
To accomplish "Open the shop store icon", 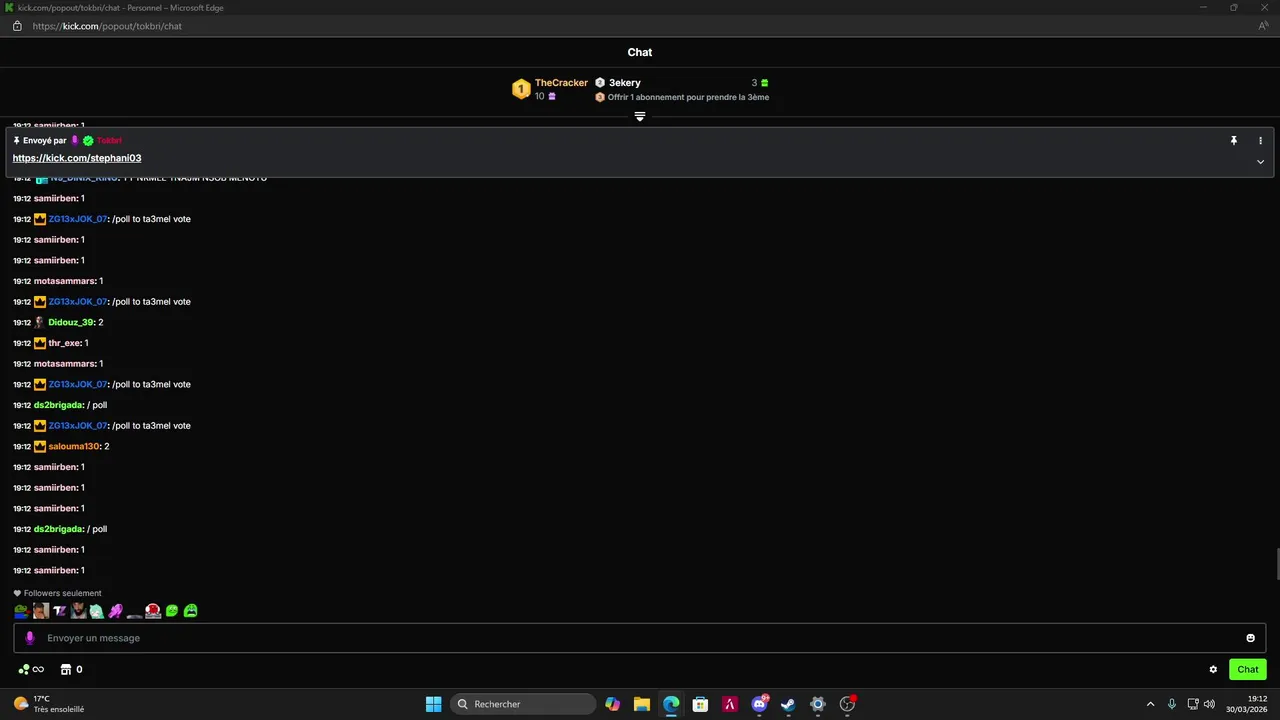I will point(67,670).
